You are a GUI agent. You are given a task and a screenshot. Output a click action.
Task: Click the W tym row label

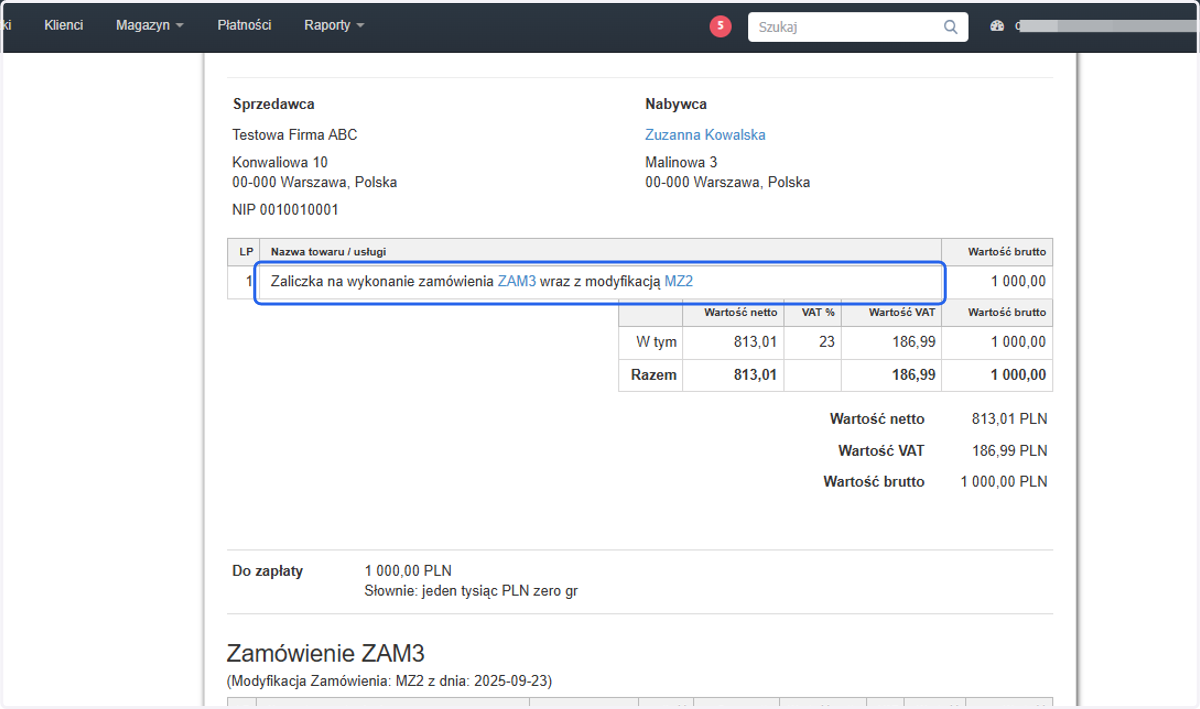657,342
